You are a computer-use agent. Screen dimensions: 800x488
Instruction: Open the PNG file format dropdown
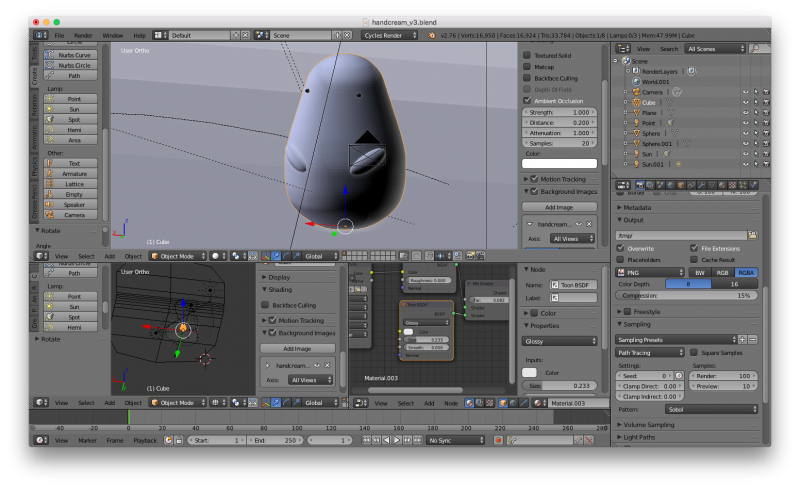click(x=650, y=273)
